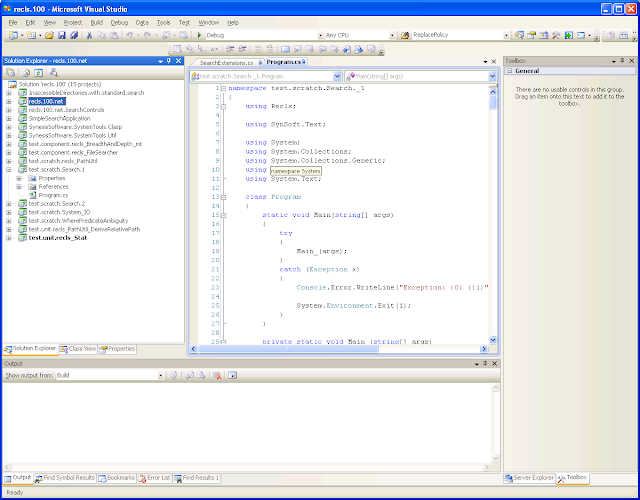Select the SimpleSearchApplication project
This screenshot has height=500, width=640.
coord(59,119)
